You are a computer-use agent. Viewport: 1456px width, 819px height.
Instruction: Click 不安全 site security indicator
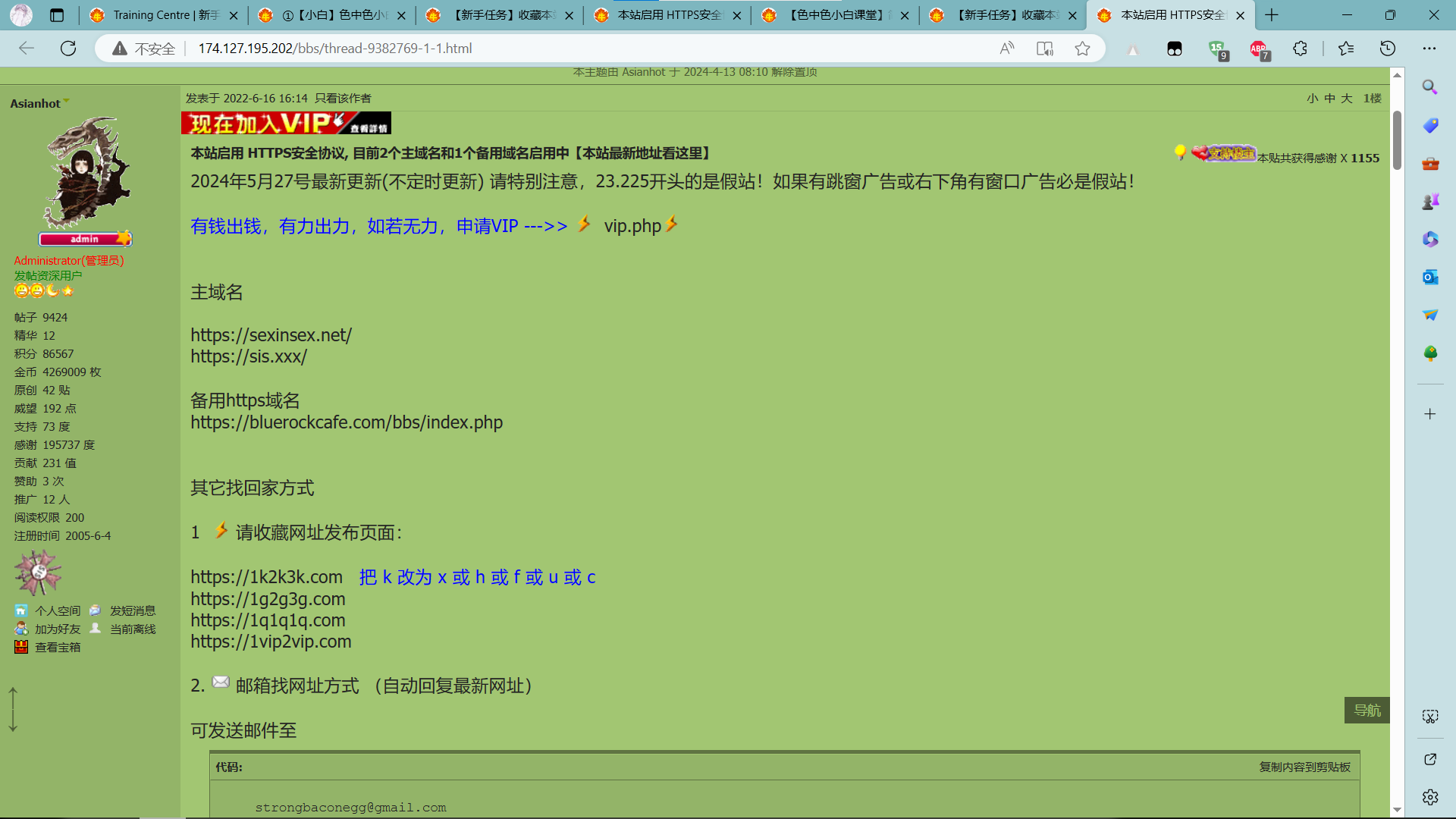click(x=144, y=49)
